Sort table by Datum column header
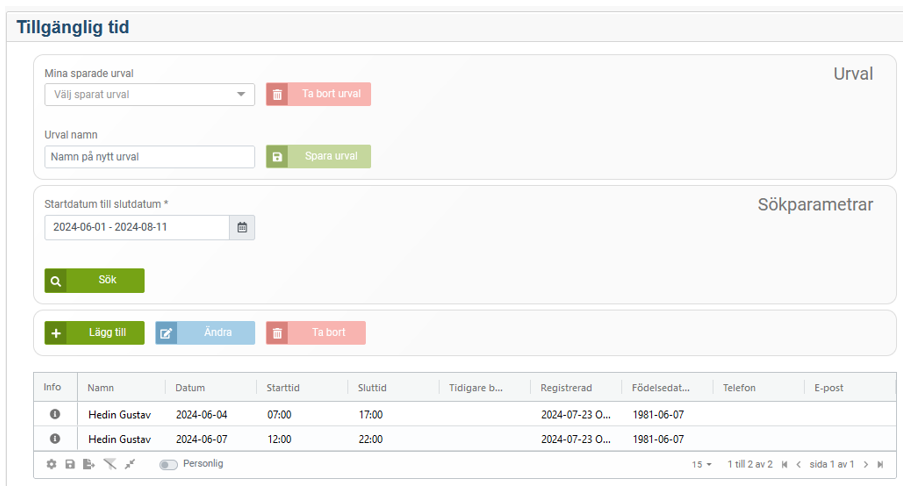Screen dimensions: 903x488 pos(190,388)
